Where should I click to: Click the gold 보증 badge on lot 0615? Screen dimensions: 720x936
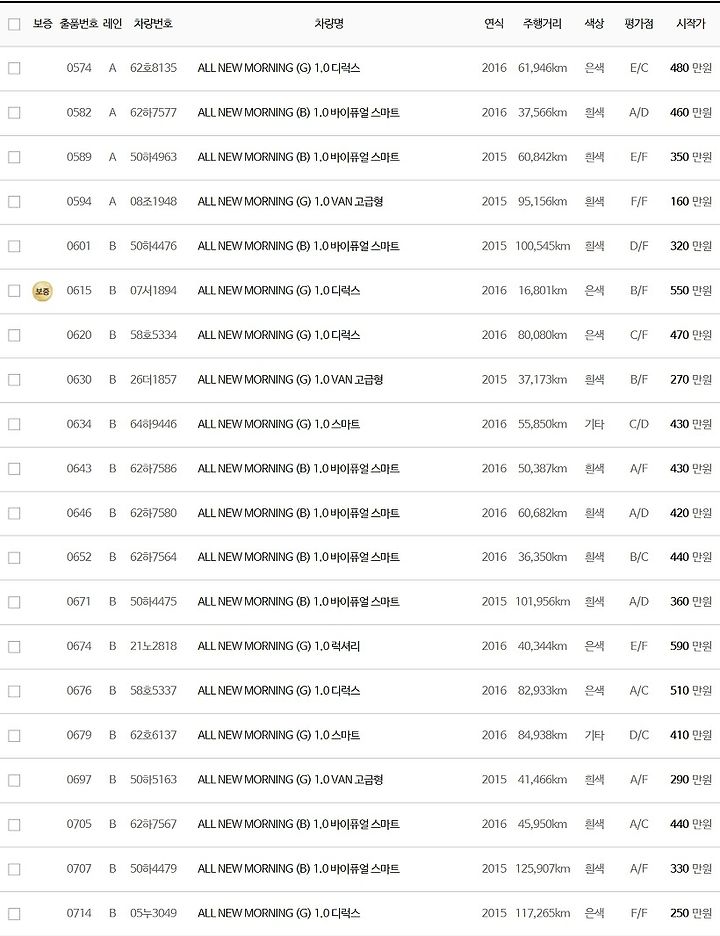click(42, 291)
